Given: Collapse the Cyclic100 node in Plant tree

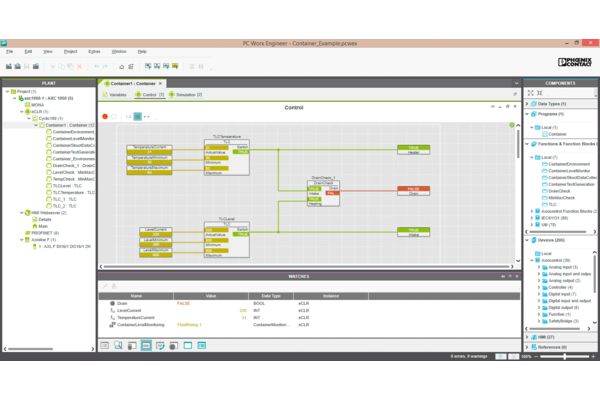Looking at the screenshot, I should click(29, 118).
